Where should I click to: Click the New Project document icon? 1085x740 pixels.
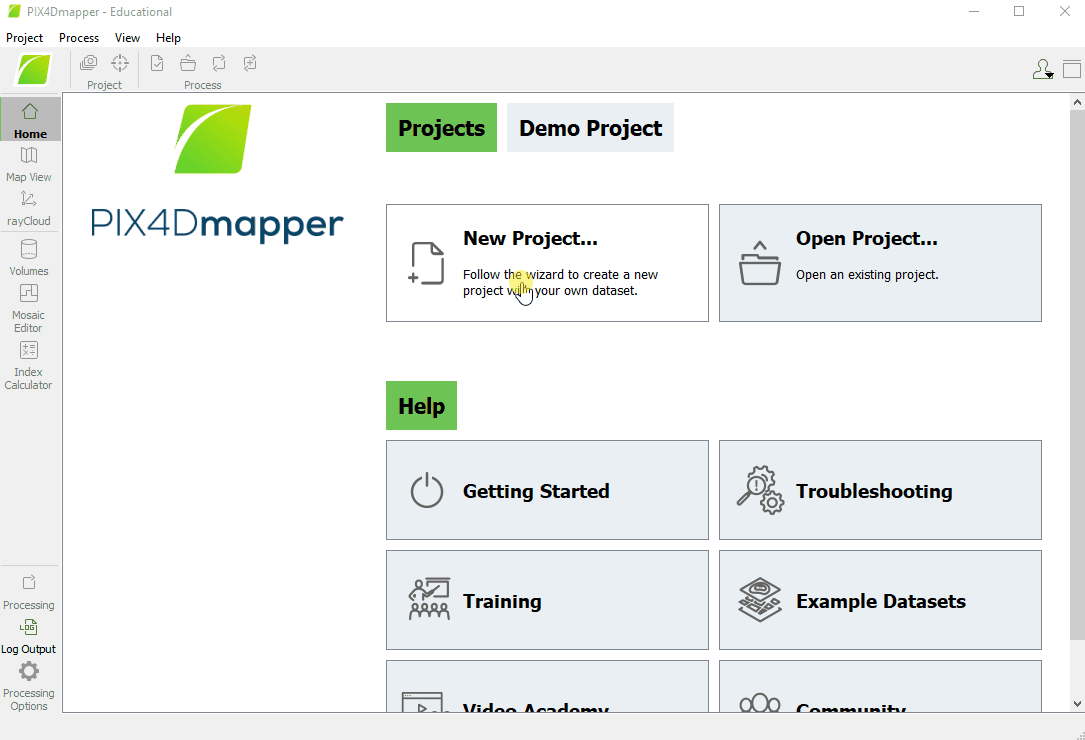click(x=426, y=263)
